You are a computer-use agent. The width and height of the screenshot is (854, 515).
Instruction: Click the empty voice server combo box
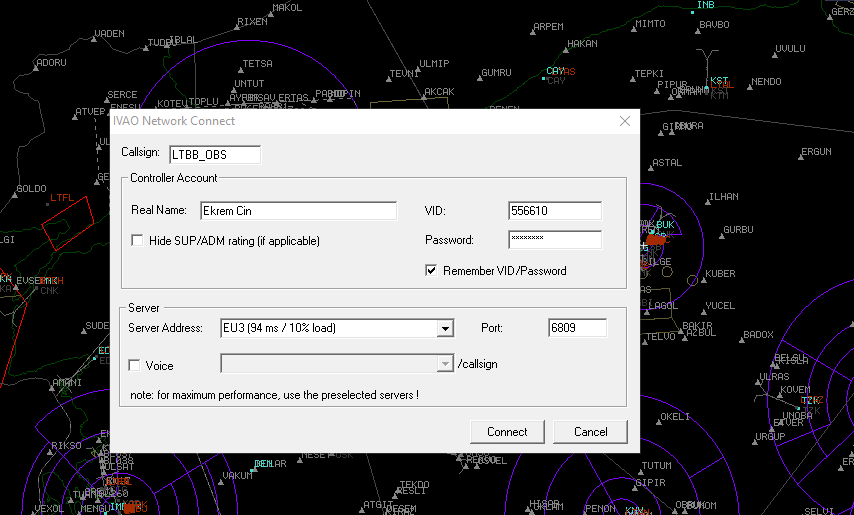[x=337, y=364]
